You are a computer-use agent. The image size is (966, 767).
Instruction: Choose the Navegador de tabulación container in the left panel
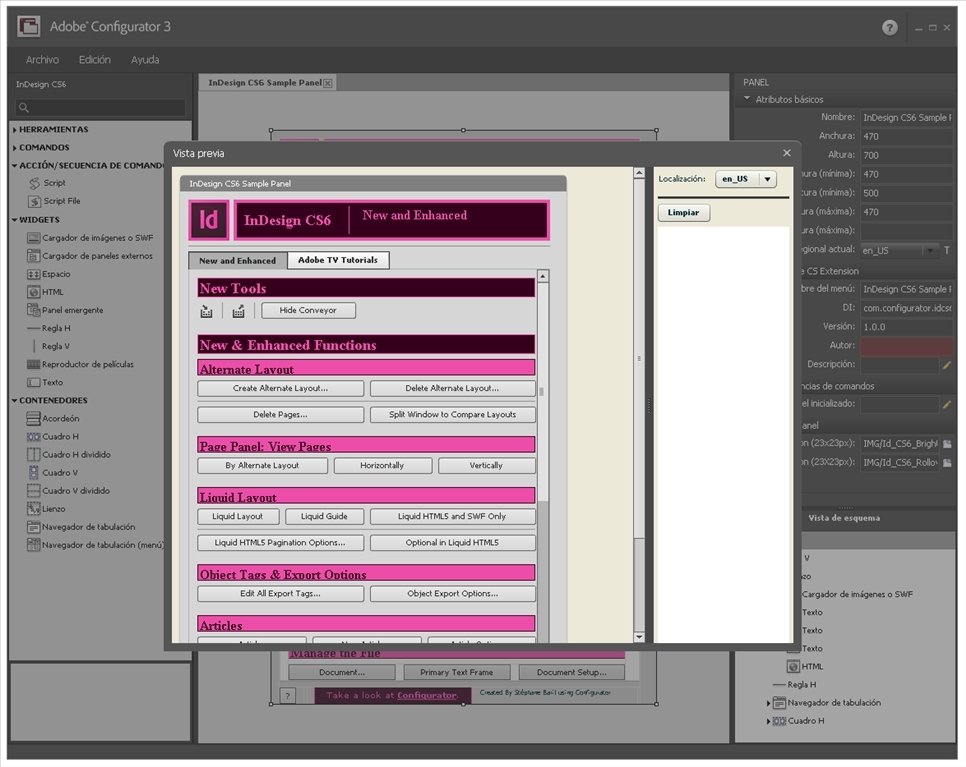tap(81, 527)
